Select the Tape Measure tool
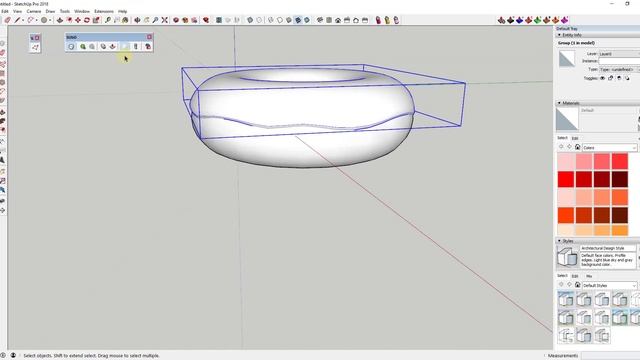This screenshot has width=640, height=360. pos(108,20)
